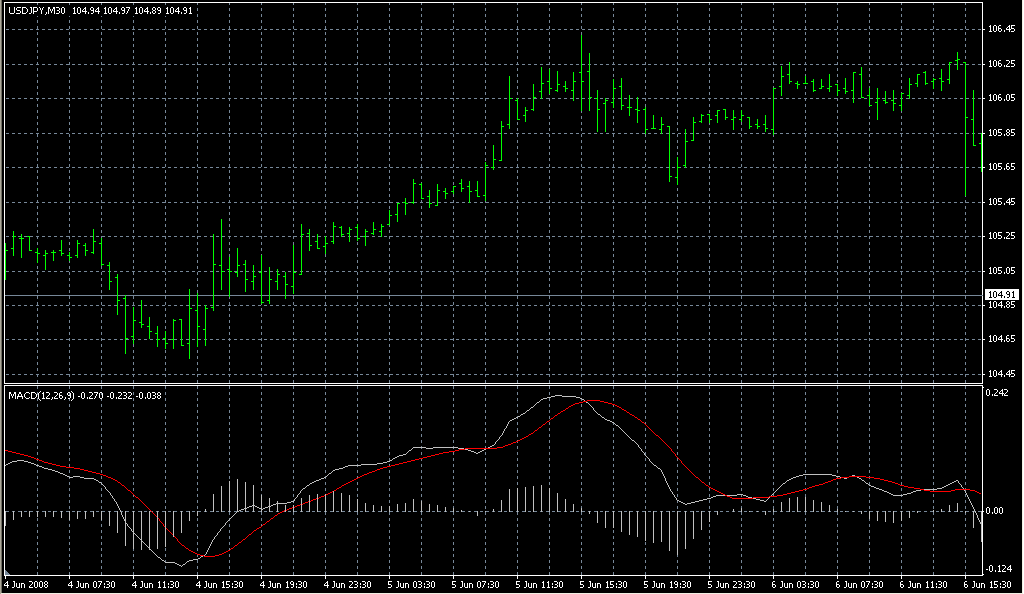1024x594 pixels.
Task: Click the 0.242 MACD scale value
Action: pyautogui.click(x=998, y=393)
